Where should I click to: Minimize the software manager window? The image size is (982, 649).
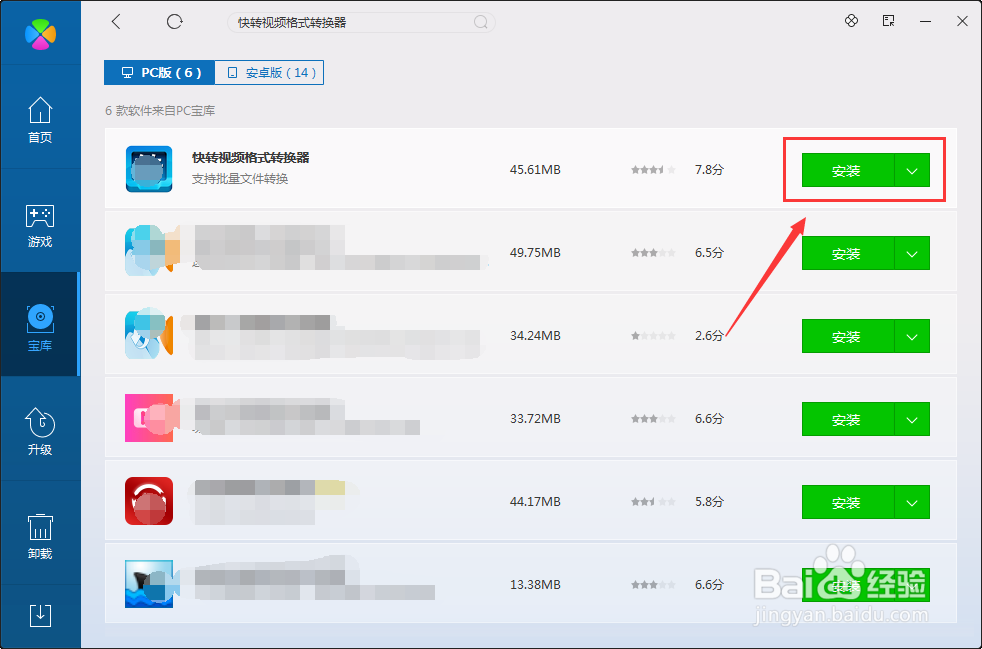(x=925, y=21)
